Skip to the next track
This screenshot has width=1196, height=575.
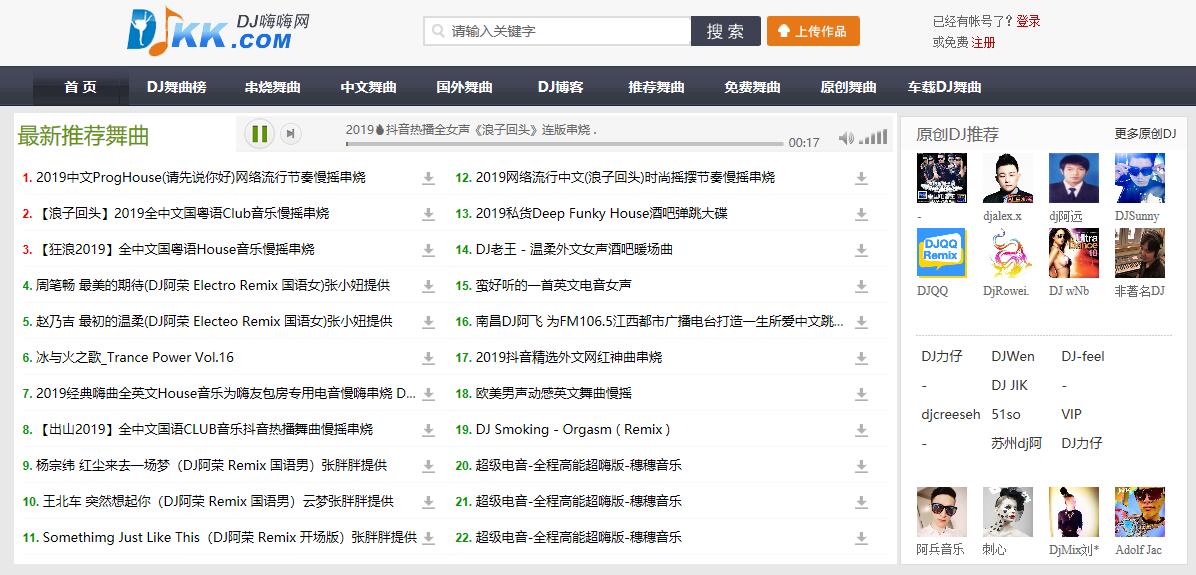[290, 134]
